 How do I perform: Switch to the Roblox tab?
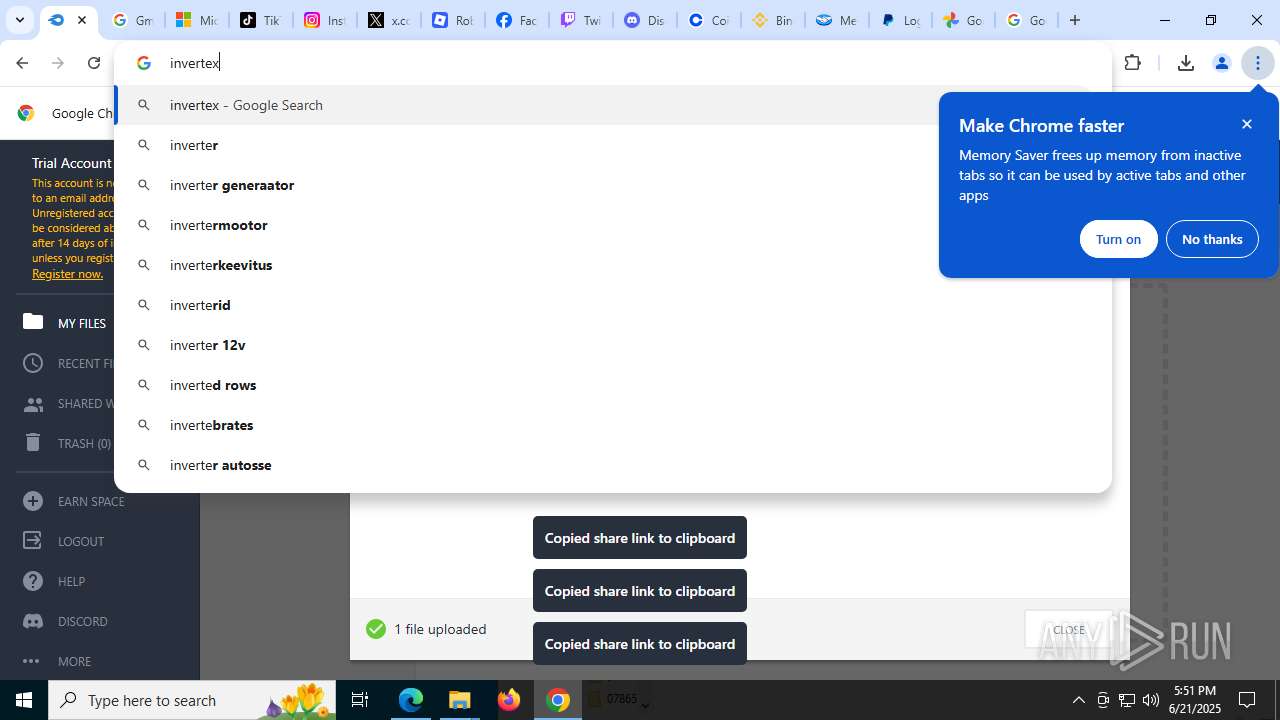[452, 20]
